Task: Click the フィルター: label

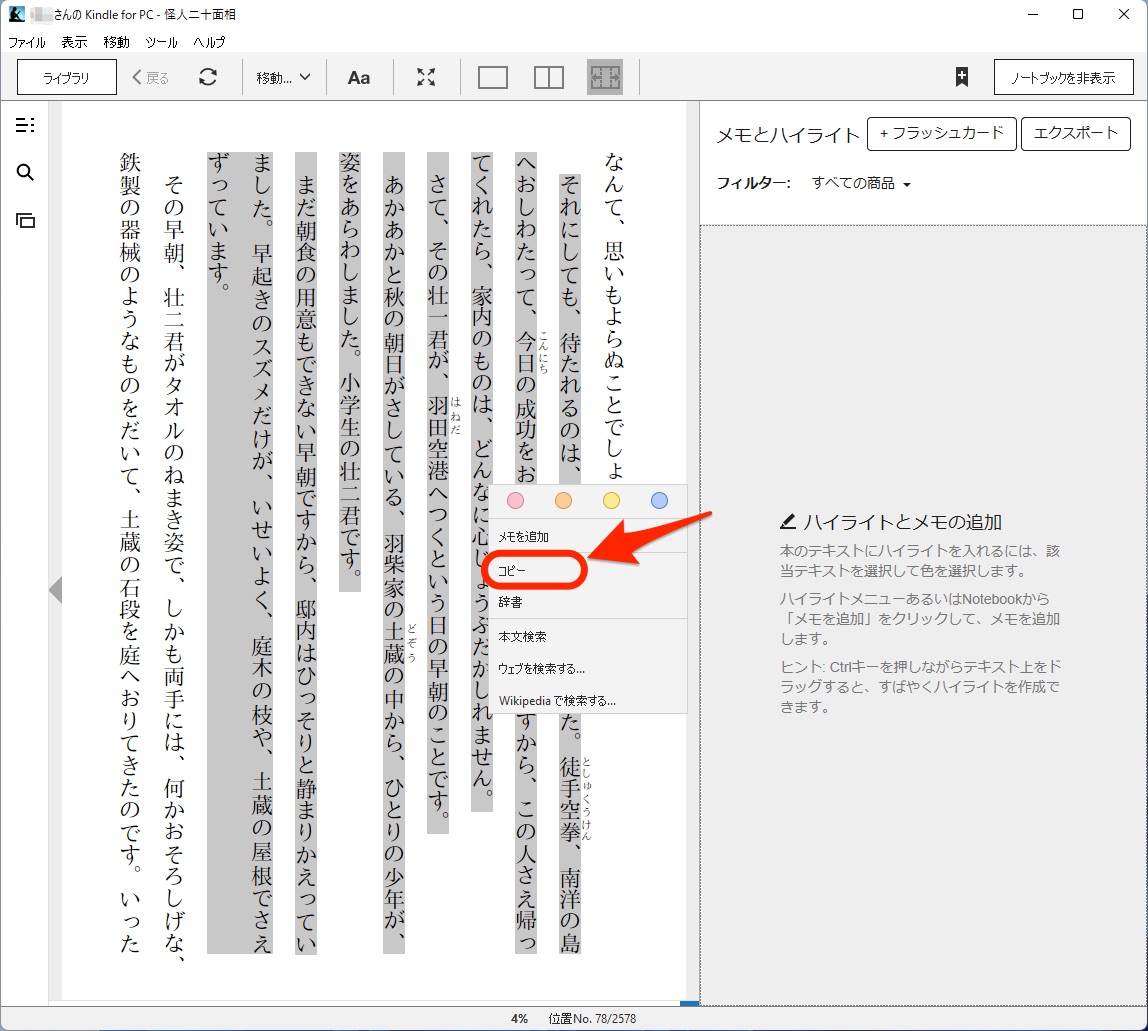Action: click(753, 183)
